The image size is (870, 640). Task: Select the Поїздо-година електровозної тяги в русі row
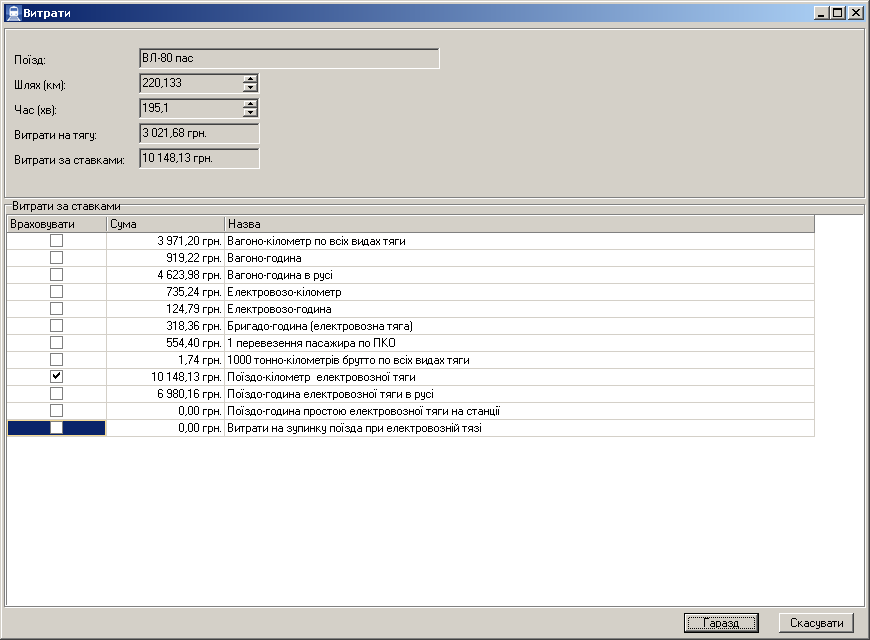[520, 394]
